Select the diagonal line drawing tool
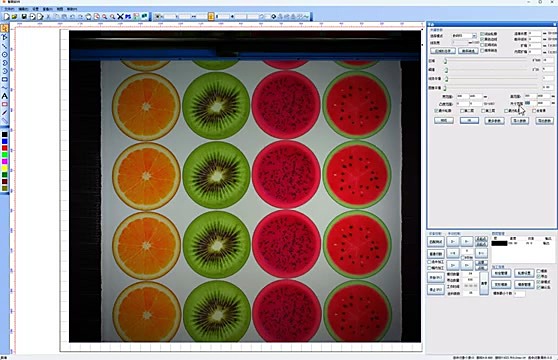Viewport: 558px width, 360px height. [x=4, y=46]
